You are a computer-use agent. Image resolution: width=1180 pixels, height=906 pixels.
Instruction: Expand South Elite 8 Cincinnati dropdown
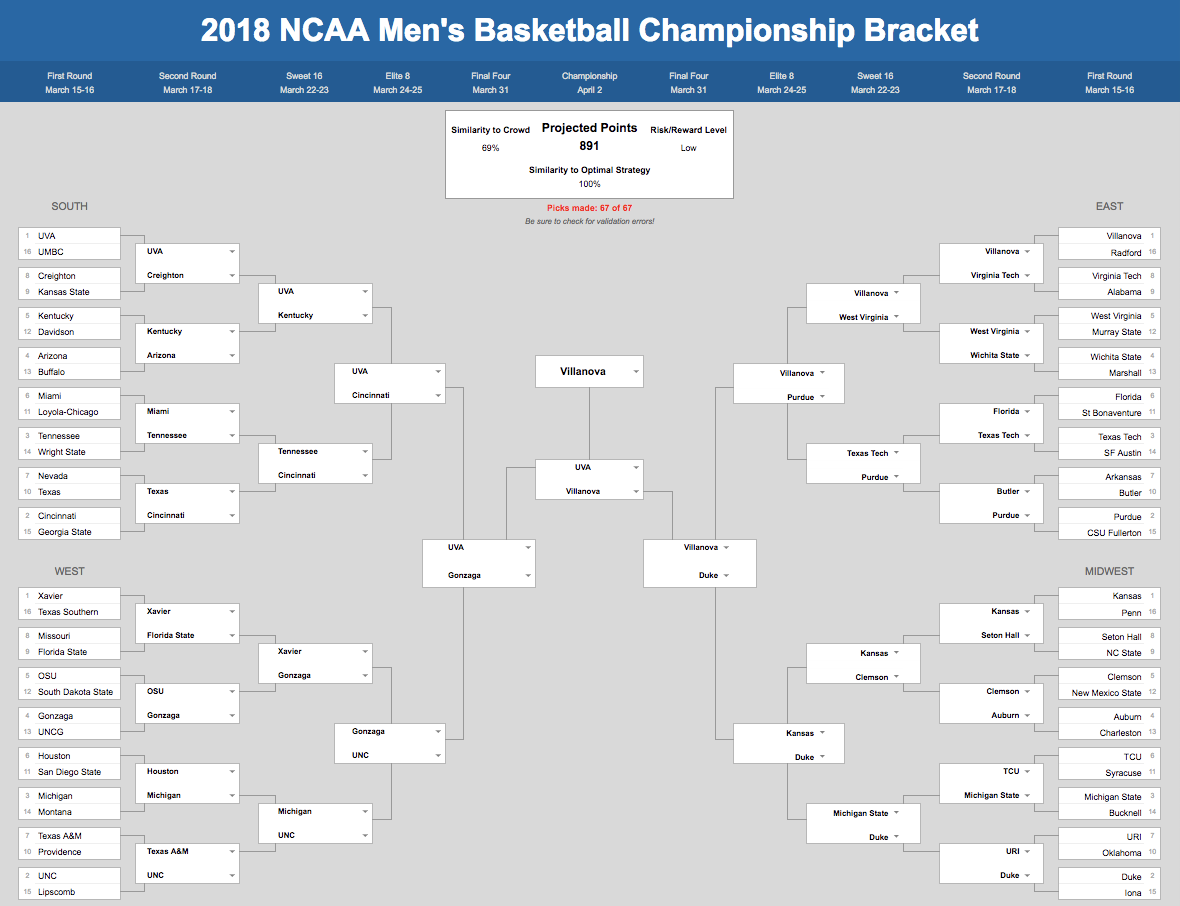[390, 396]
